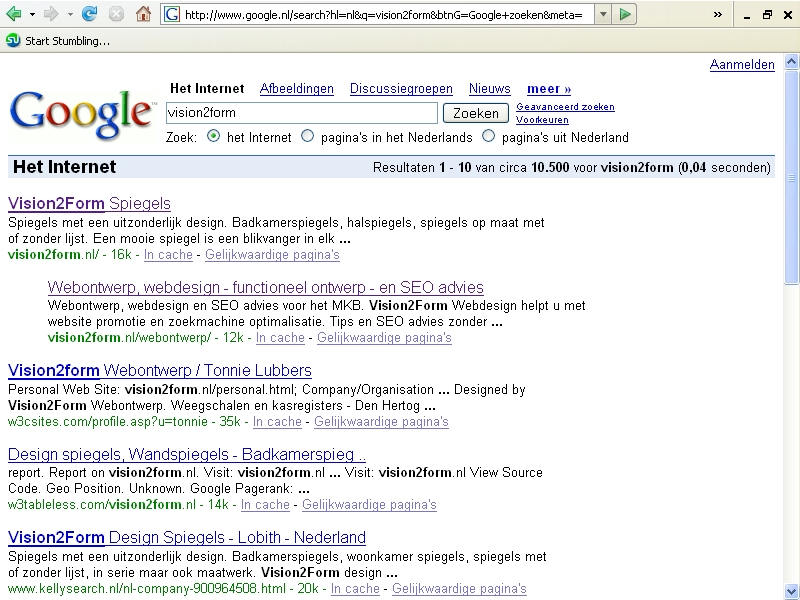The height and width of the screenshot is (600, 800).
Task: Open the meer » menu
Action: (x=549, y=89)
